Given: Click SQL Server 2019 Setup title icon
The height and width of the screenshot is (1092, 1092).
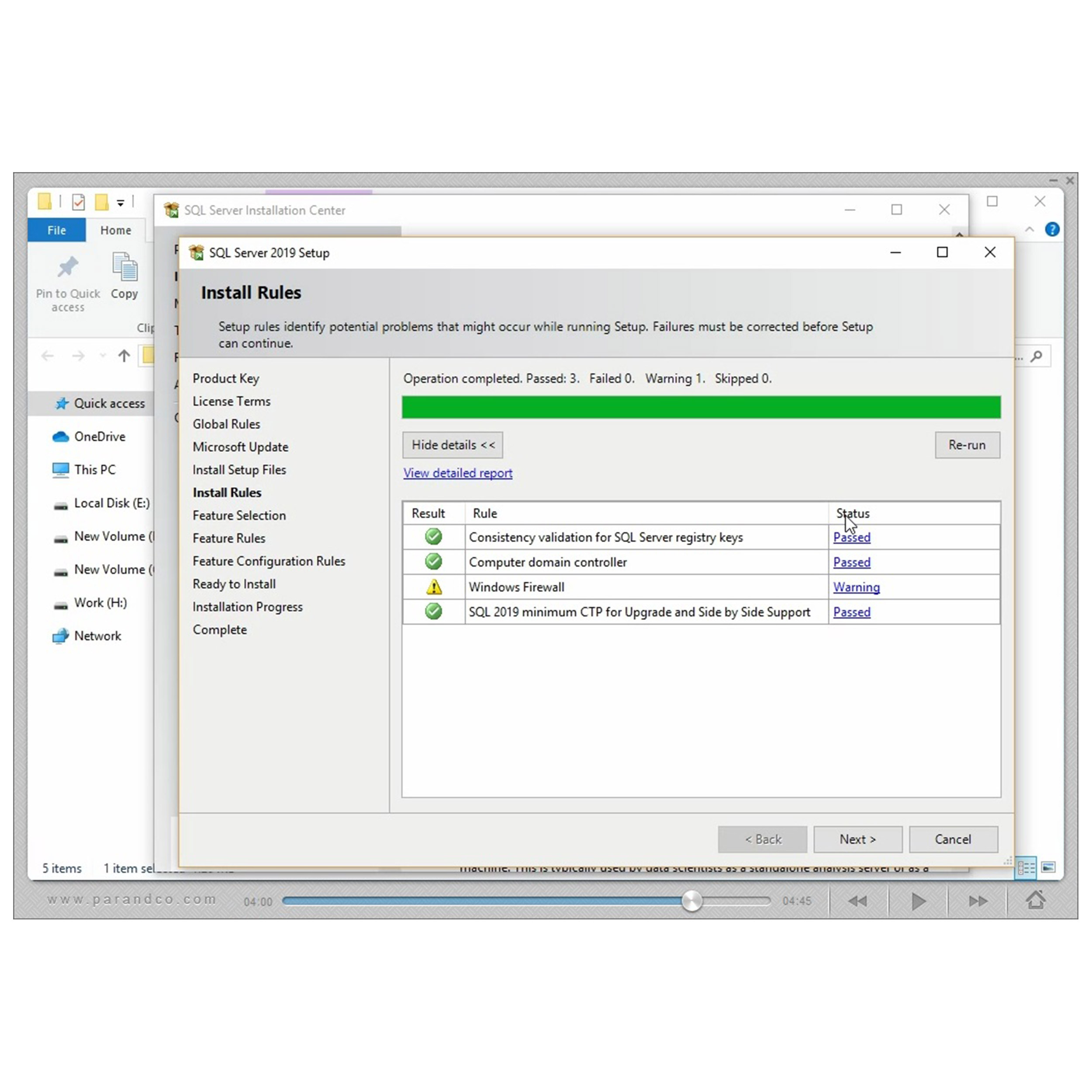Looking at the screenshot, I should point(196,252).
